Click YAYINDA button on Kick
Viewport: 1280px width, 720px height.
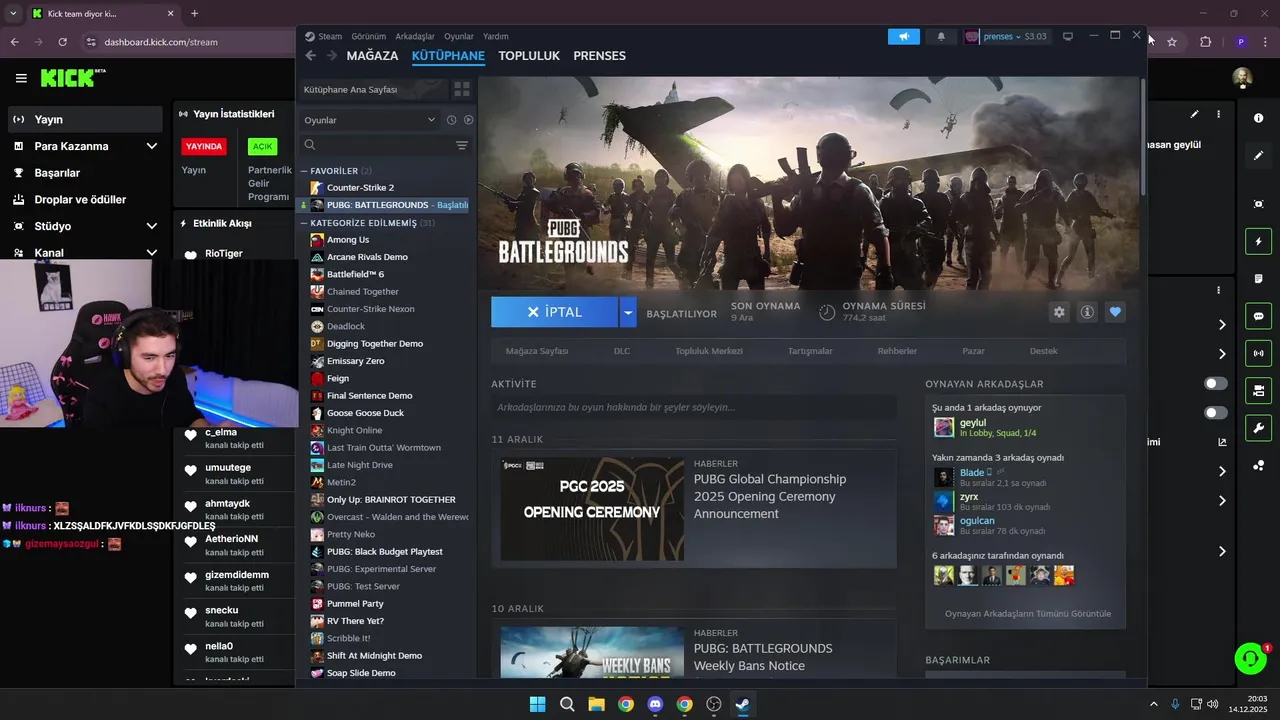(x=204, y=146)
